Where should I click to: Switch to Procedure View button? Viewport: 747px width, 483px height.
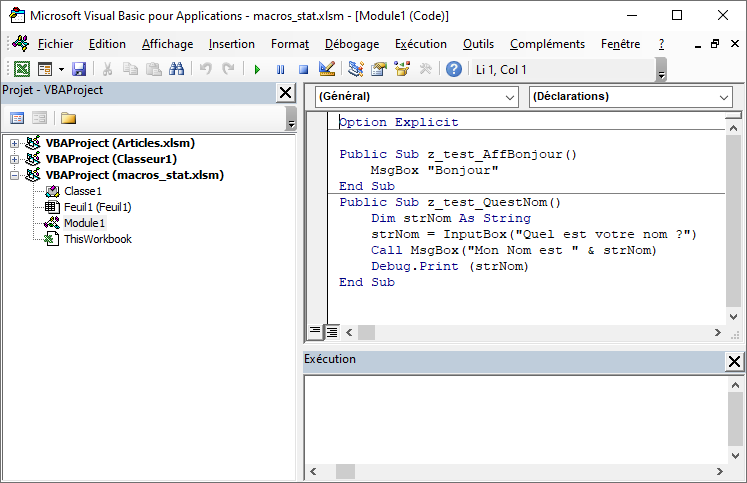315,332
